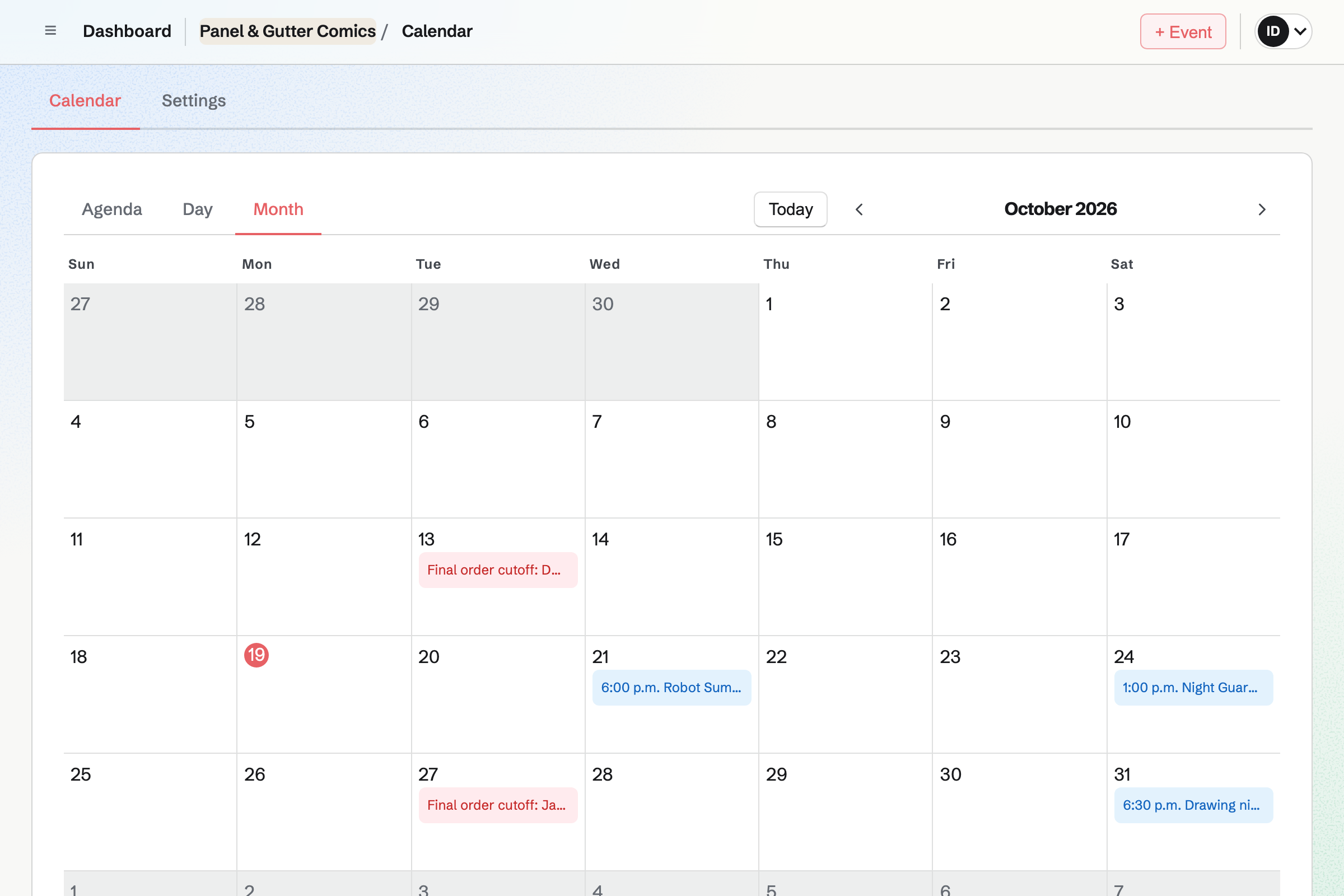Select the Calendar breadcrumb item
This screenshot has height=896, width=1344.
coord(437,31)
